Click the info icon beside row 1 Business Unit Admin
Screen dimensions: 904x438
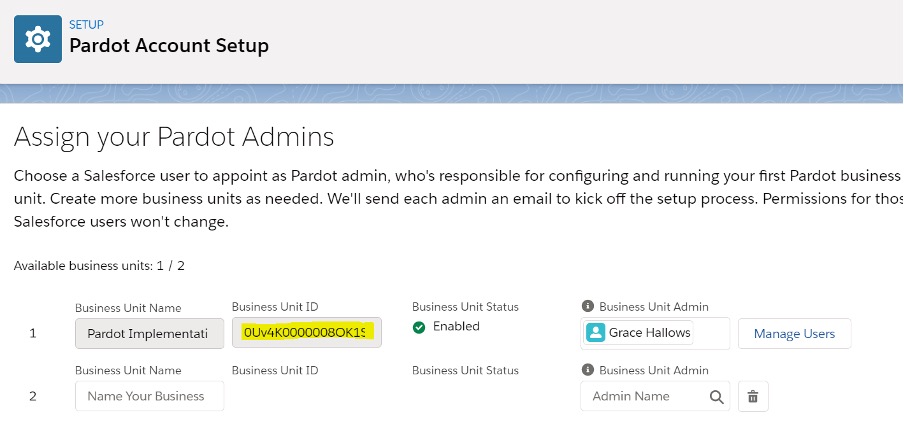point(587,306)
